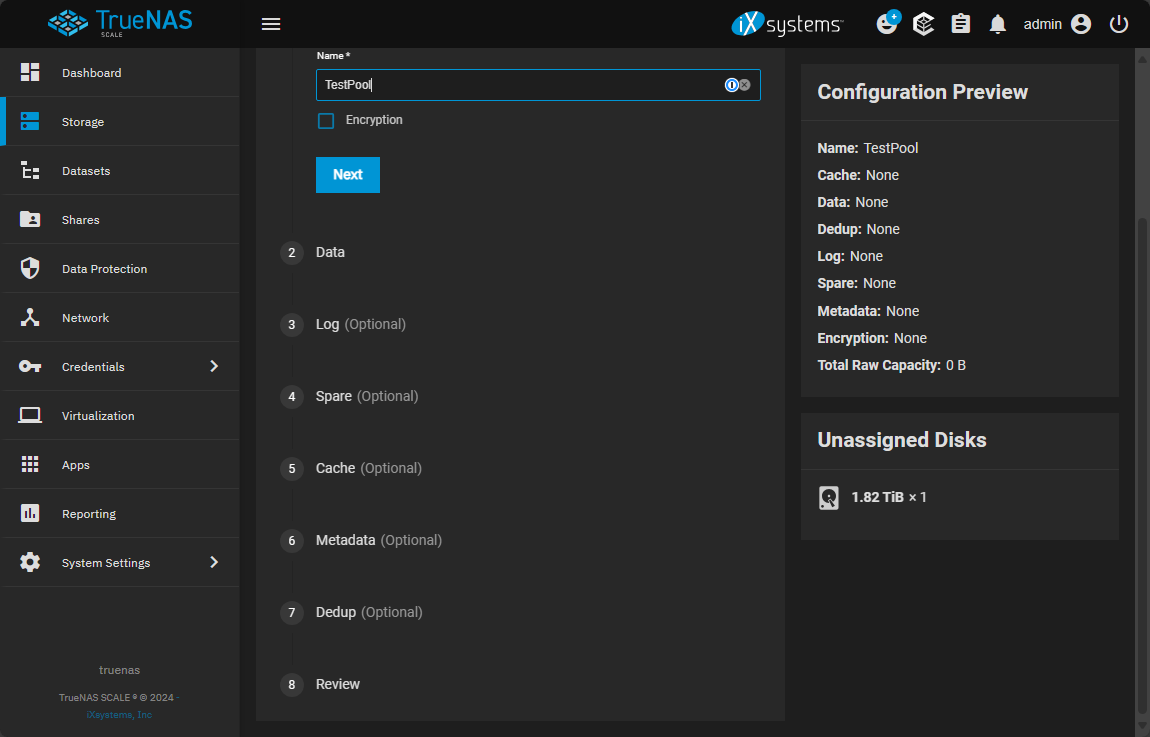Click the power button icon
The width and height of the screenshot is (1150, 737).
(x=1118, y=24)
